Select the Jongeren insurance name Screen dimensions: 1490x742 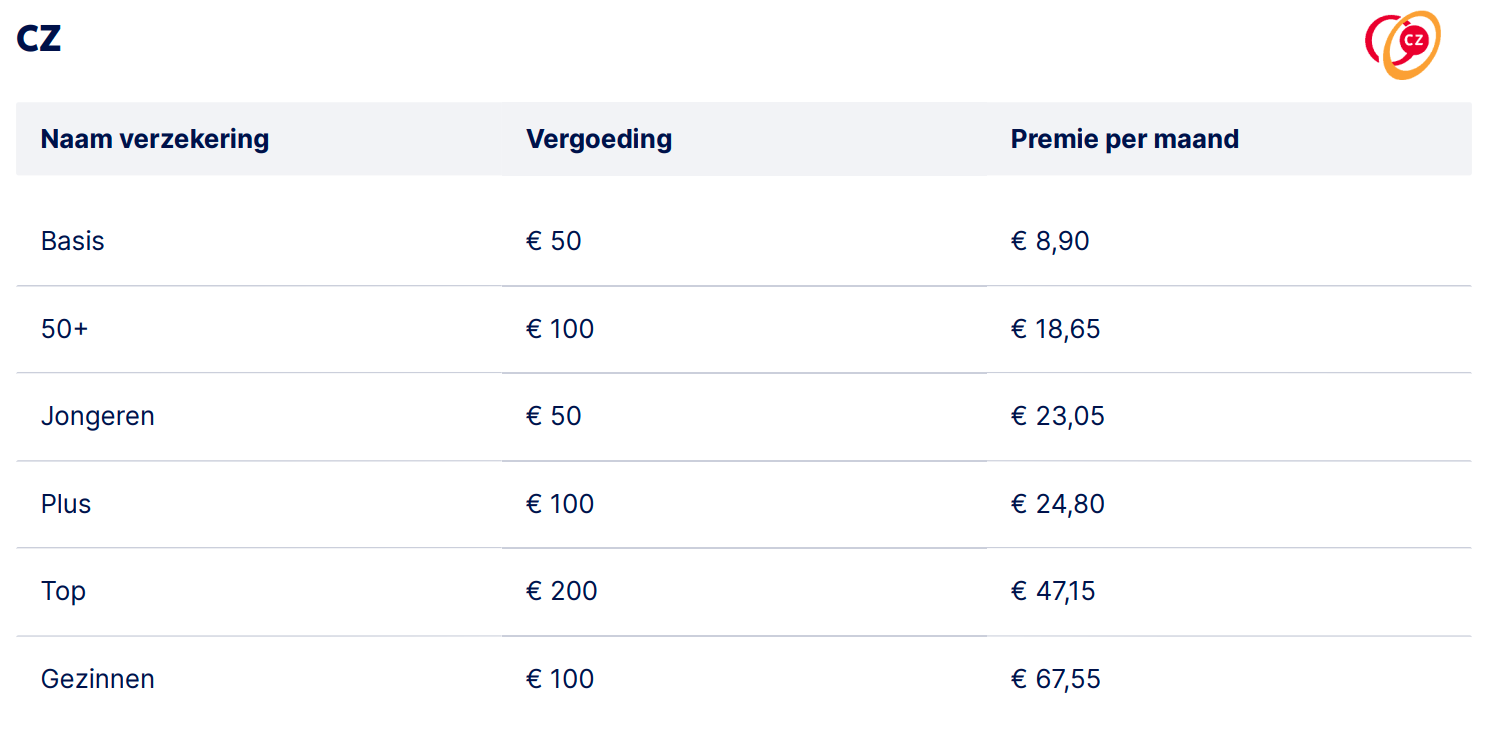tap(98, 416)
